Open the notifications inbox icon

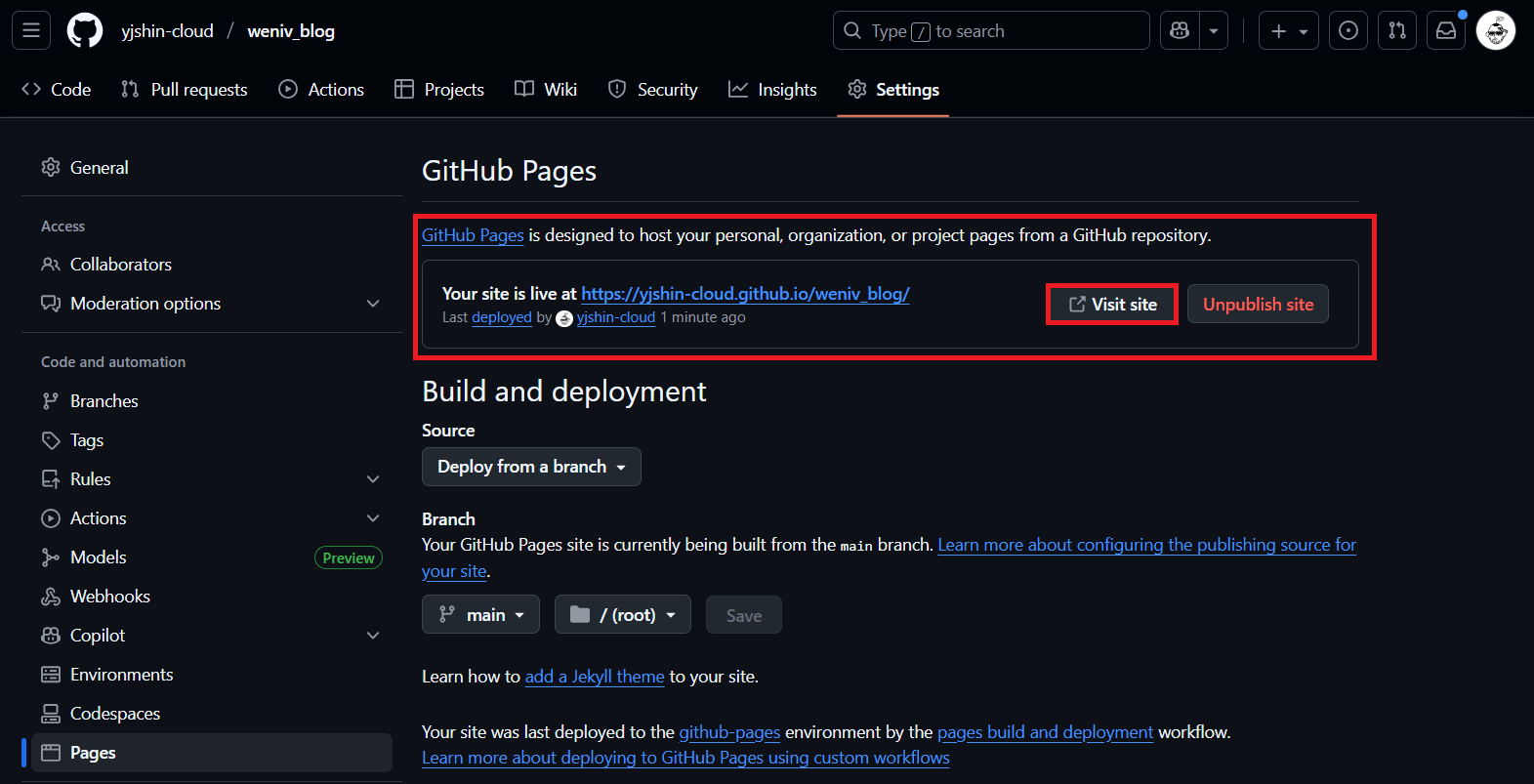coord(1446,30)
